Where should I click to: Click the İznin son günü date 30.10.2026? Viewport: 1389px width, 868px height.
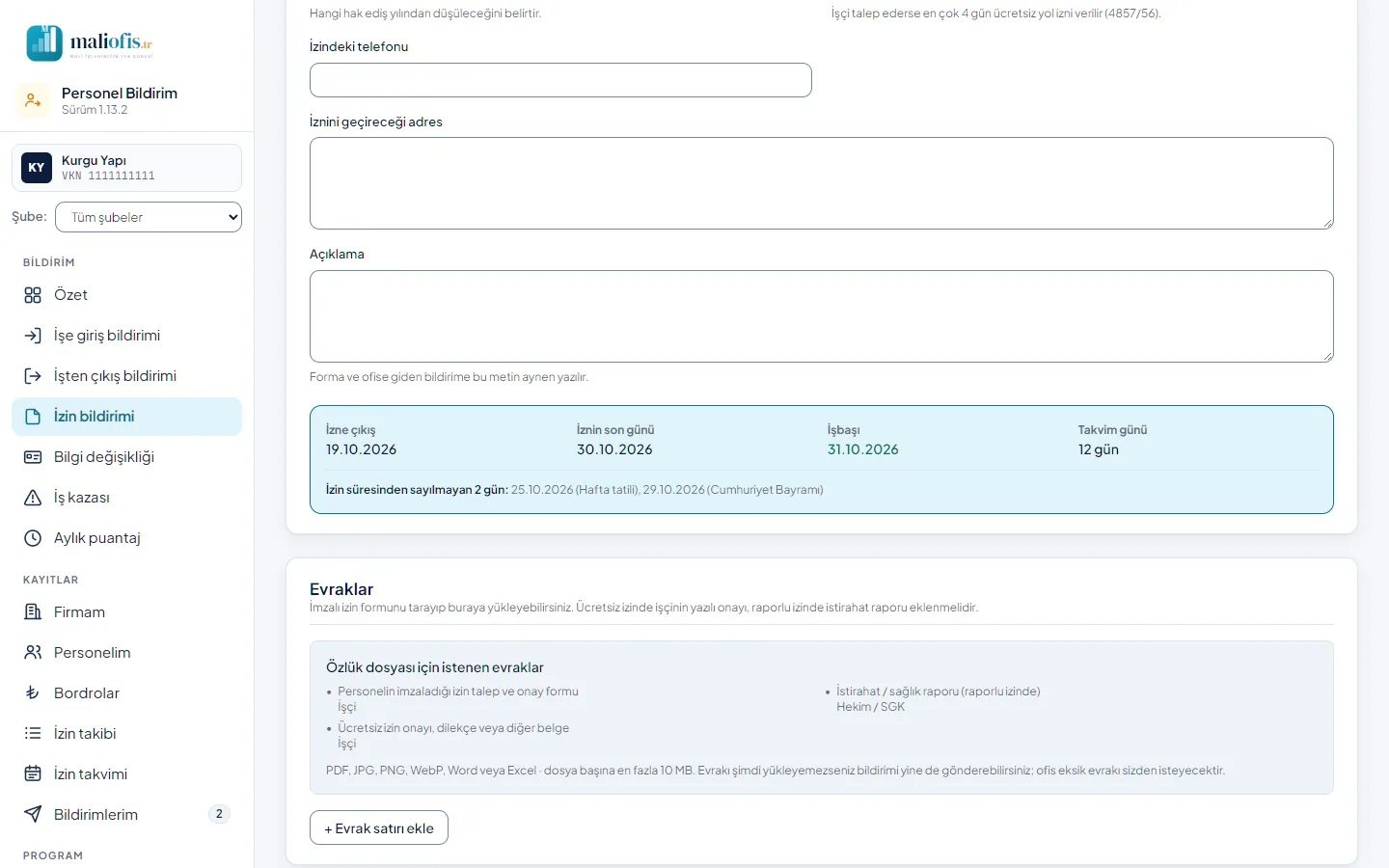click(614, 449)
